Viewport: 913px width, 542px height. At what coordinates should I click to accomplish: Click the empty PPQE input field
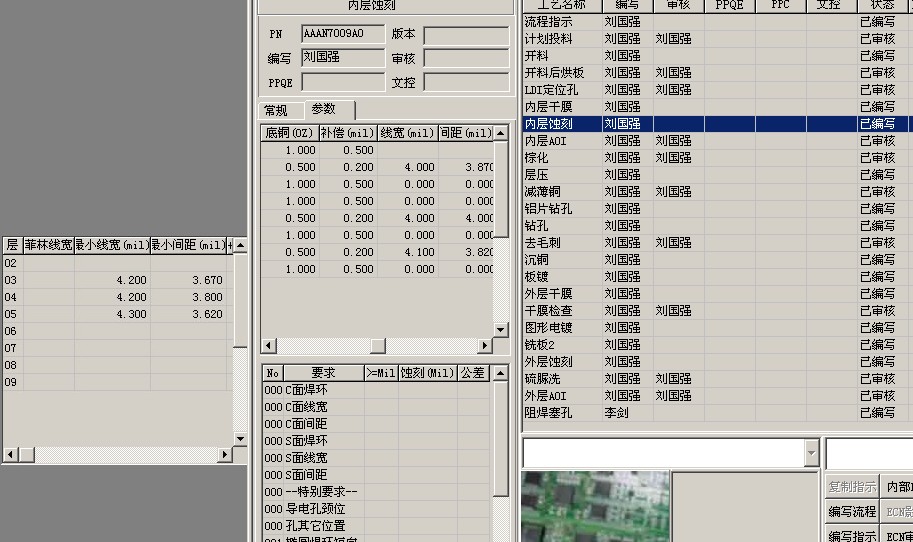tap(343, 82)
